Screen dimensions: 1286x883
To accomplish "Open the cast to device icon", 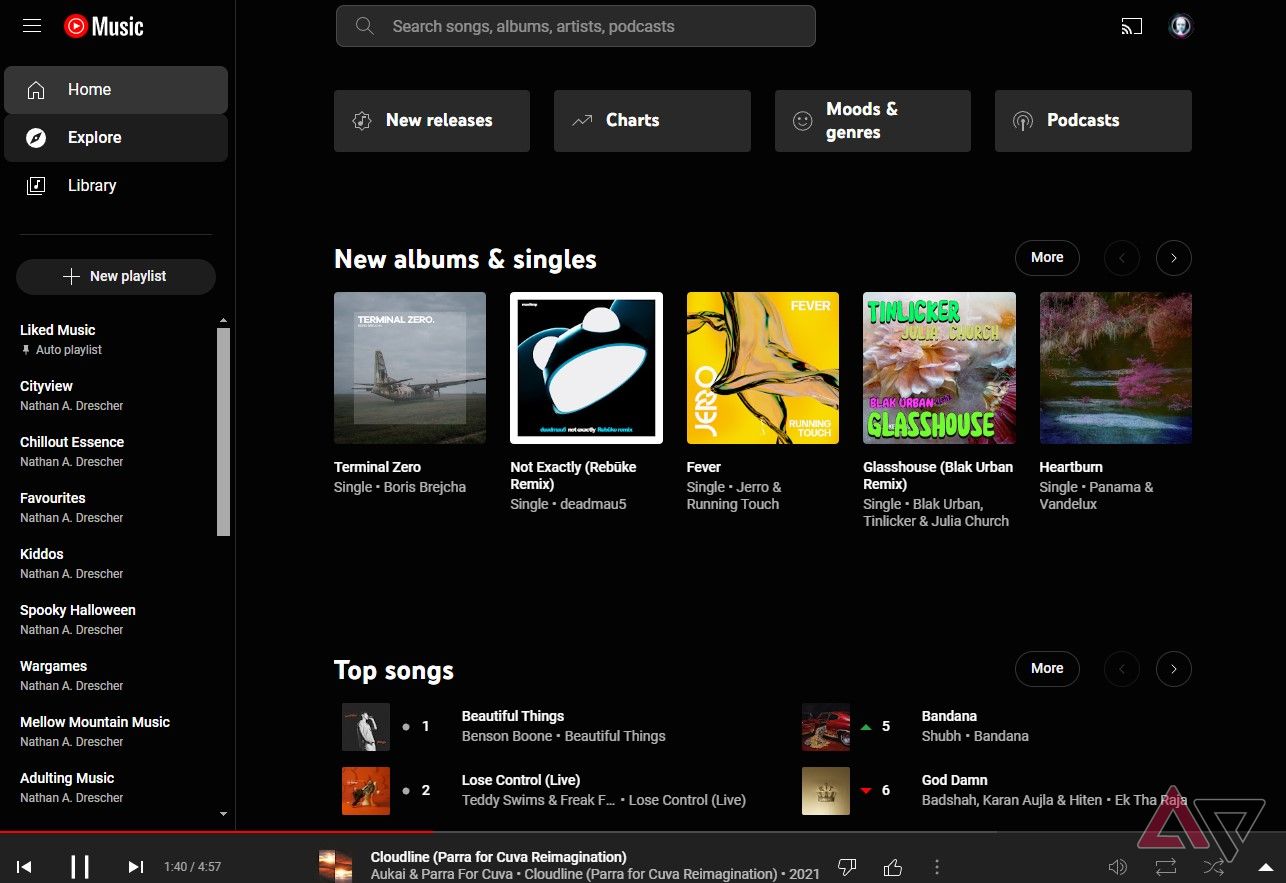I will [1131, 26].
